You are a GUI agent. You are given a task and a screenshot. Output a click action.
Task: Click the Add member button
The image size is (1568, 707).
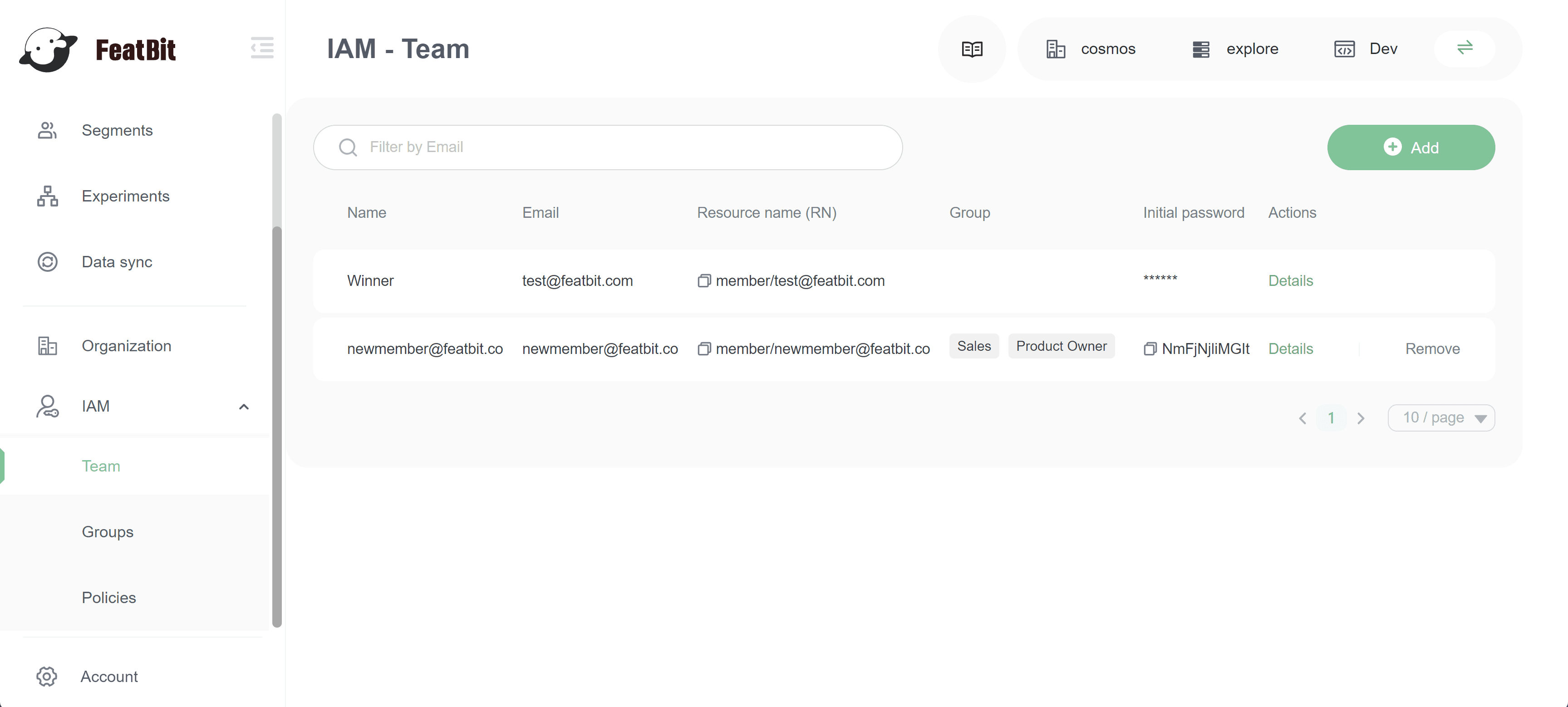1411,148
